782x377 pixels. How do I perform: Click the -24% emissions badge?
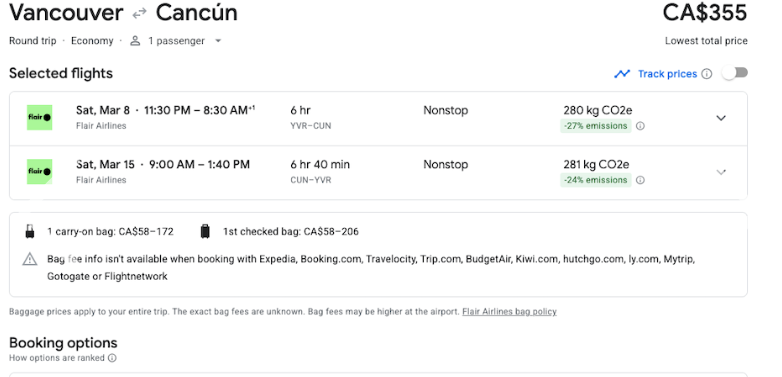(595, 180)
